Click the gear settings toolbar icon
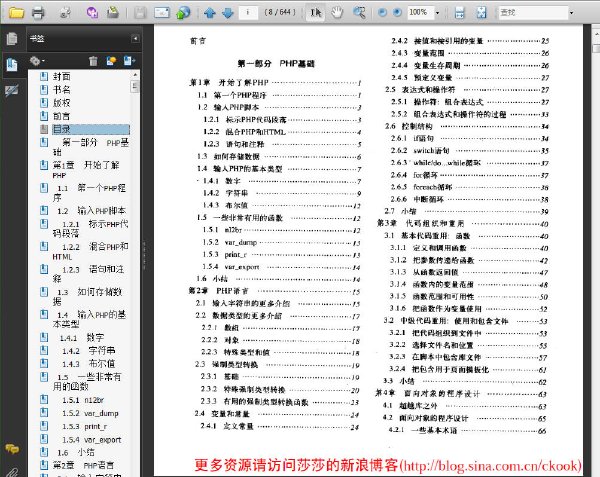 [65, 13]
